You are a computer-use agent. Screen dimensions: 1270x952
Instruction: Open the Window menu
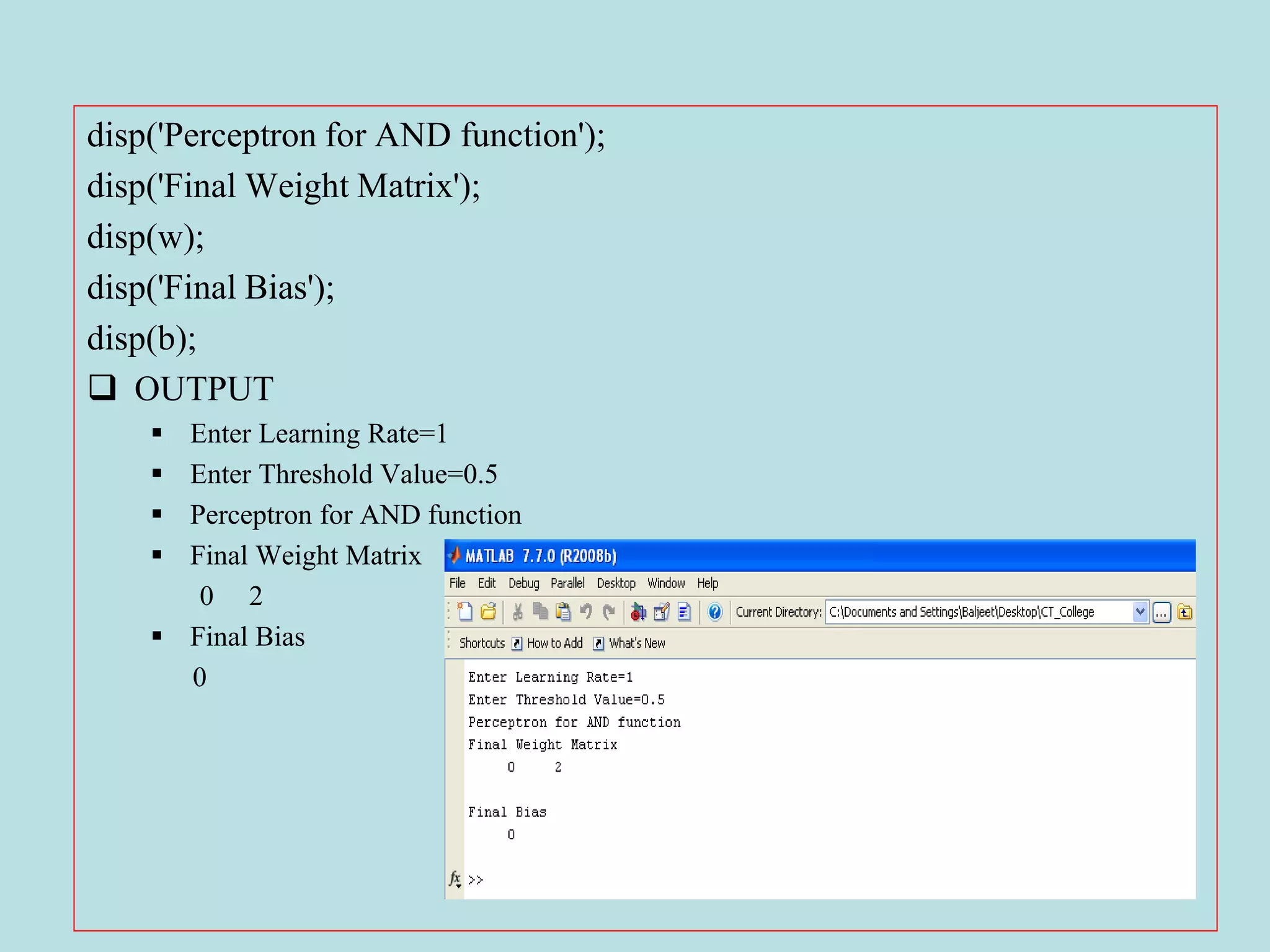[x=666, y=583]
